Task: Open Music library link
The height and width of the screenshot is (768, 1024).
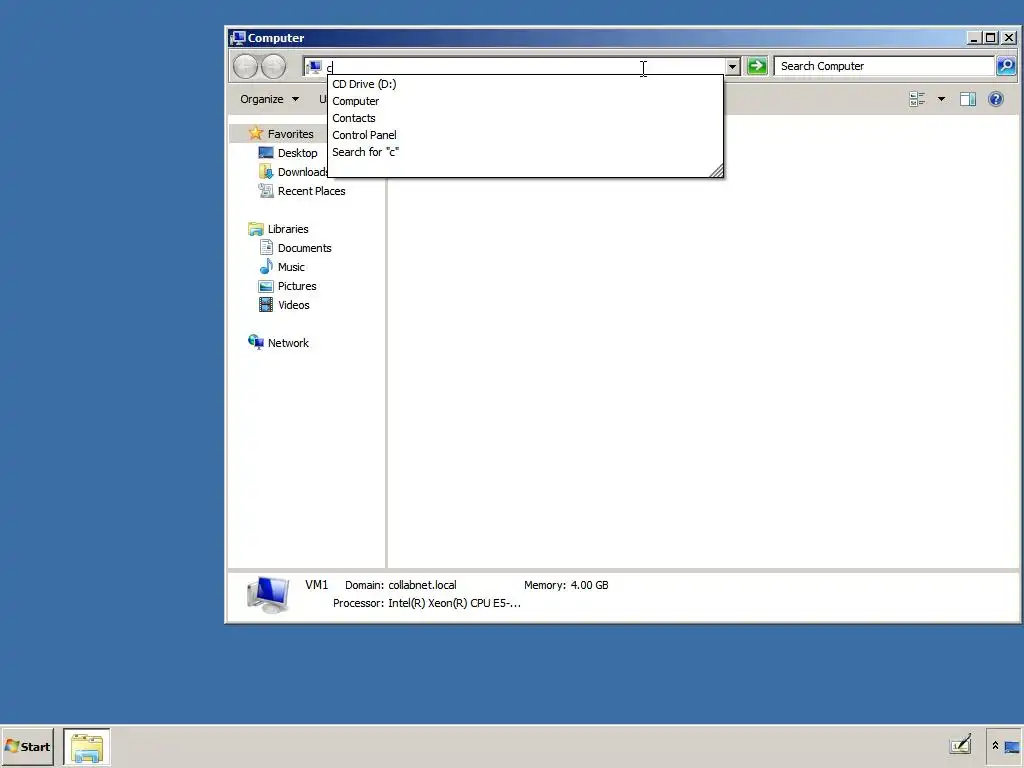Action: click(291, 266)
